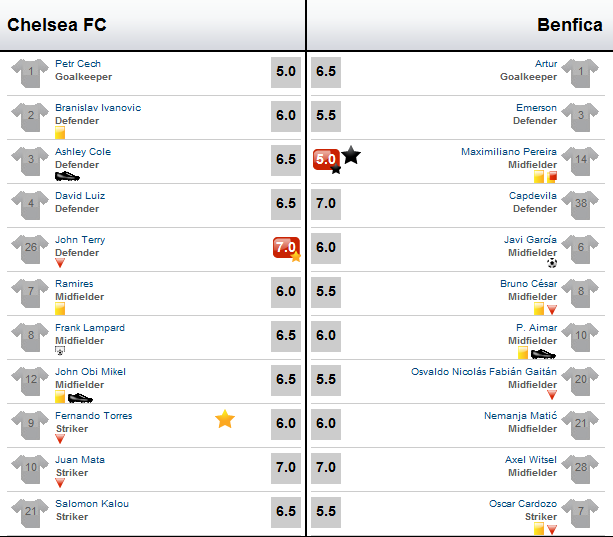Click the black star next to Maximiliano Pereira's rating

tap(351, 155)
